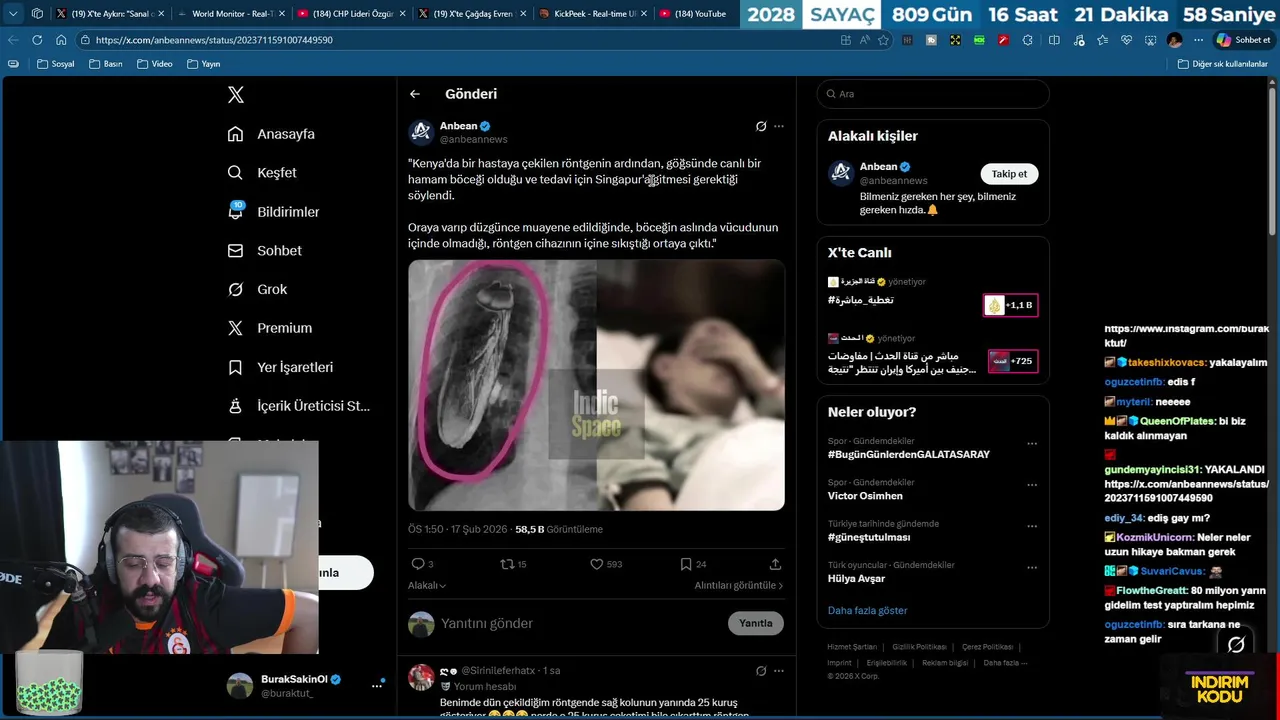
Task: Open the x-ray image in the post
Action: point(596,385)
